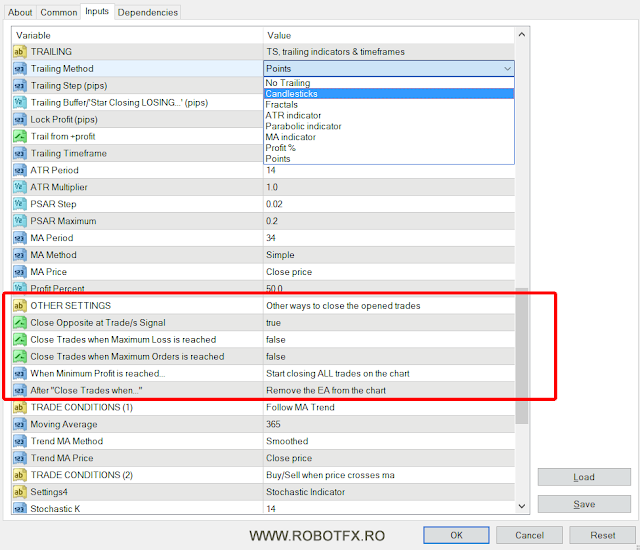This screenshot has height=550, width=640.
Task: Choose Profit % trailing method
Action: click(389, 148)
